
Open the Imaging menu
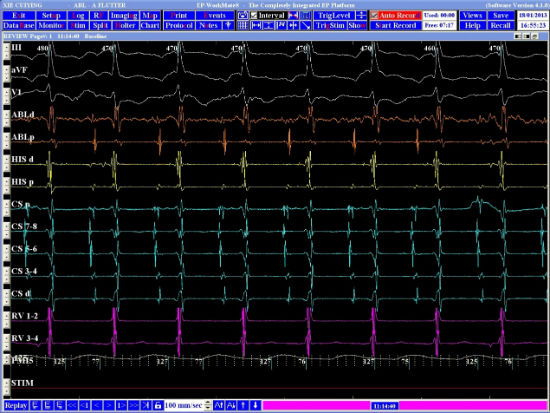(124, 15)
